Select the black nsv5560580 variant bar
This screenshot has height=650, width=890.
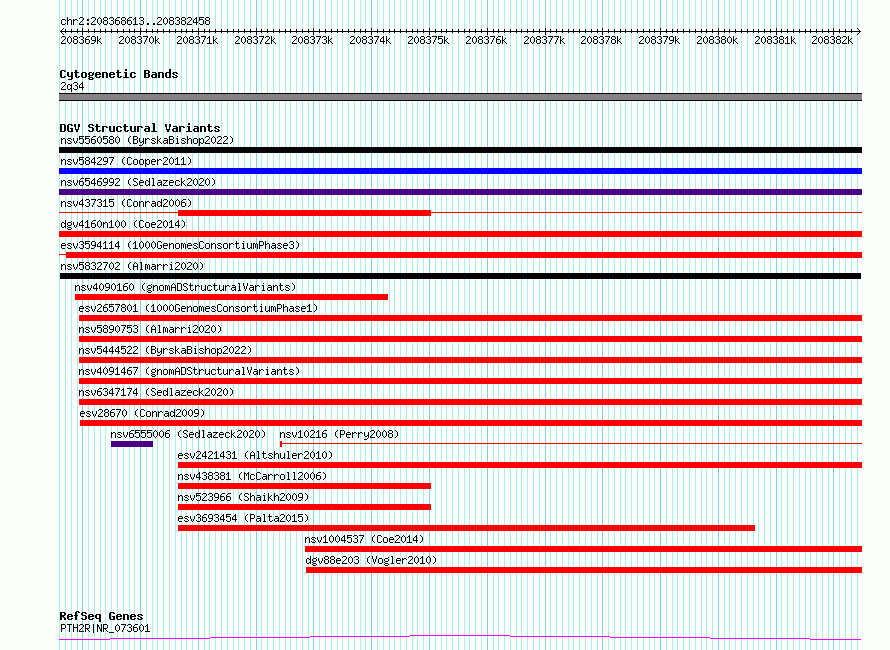pos(460,150)
